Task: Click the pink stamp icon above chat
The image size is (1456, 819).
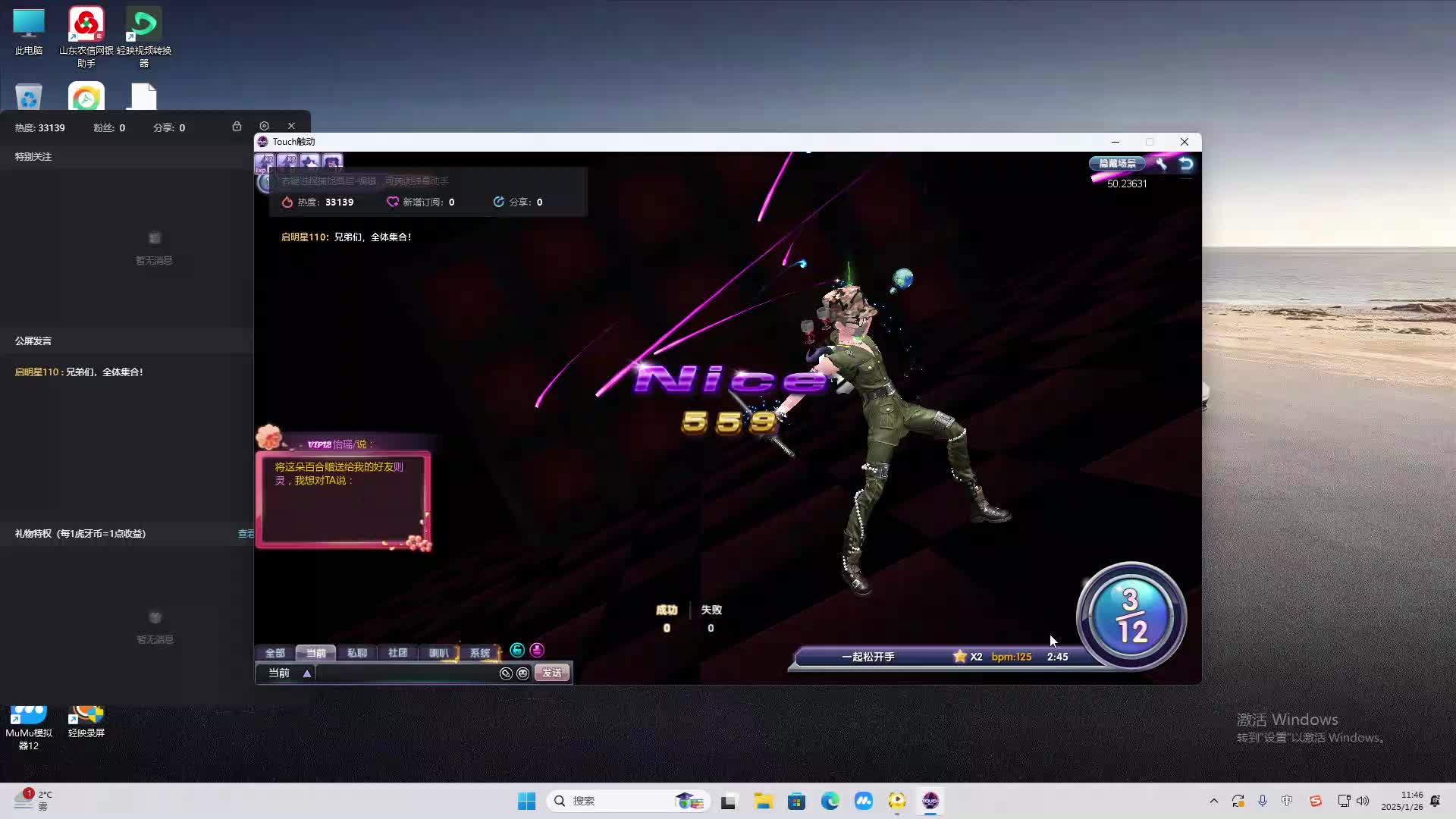Action: (537, 650)
